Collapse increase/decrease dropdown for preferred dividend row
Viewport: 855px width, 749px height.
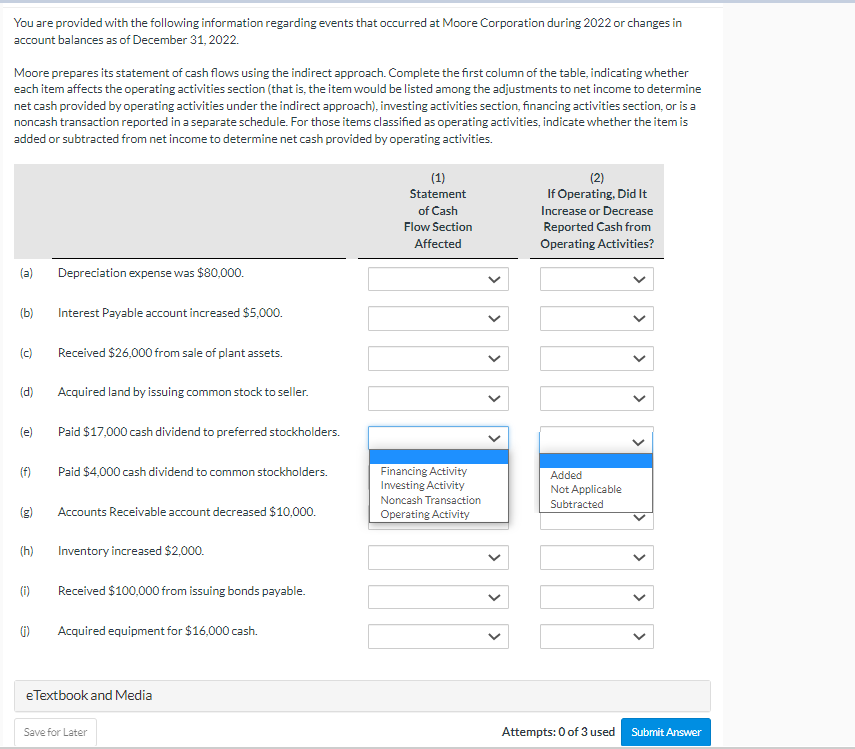point(597,439)
